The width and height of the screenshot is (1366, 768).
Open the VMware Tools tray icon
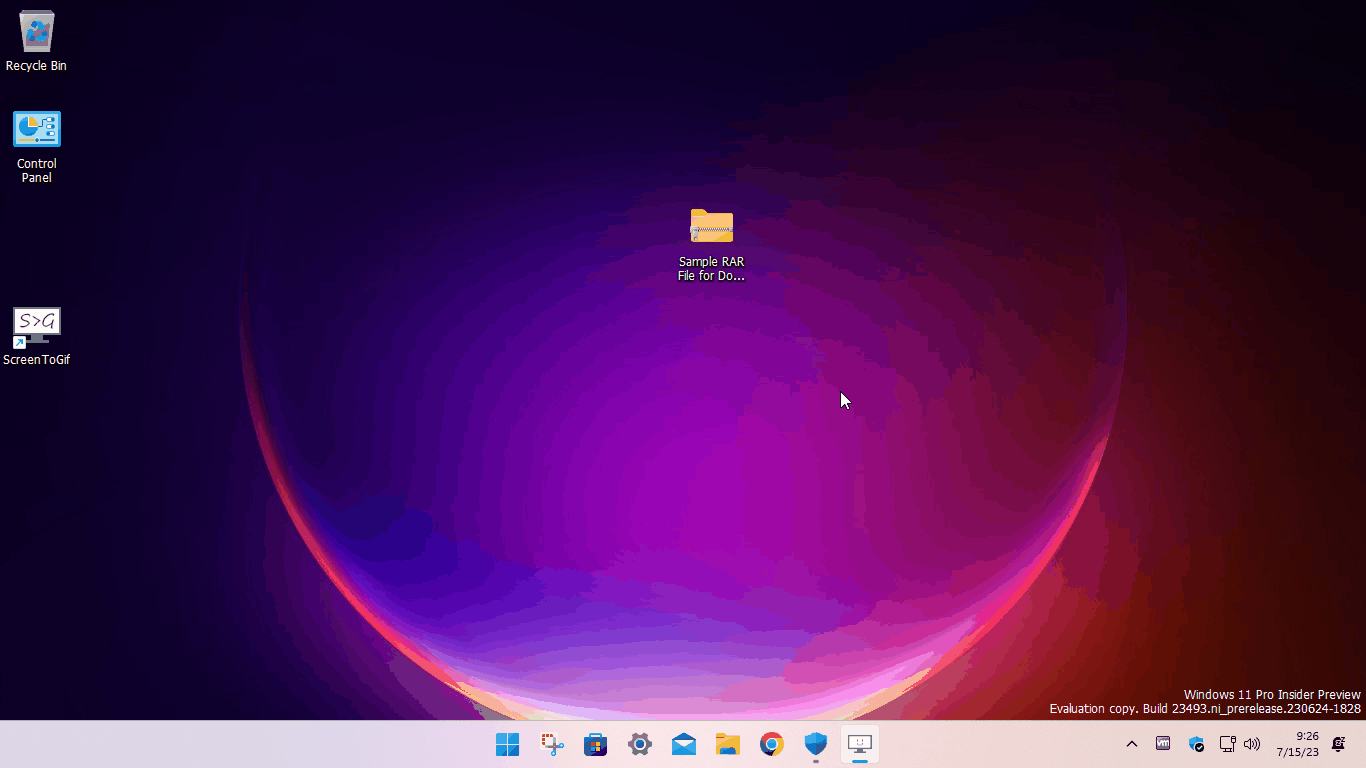click(1163, 744)
